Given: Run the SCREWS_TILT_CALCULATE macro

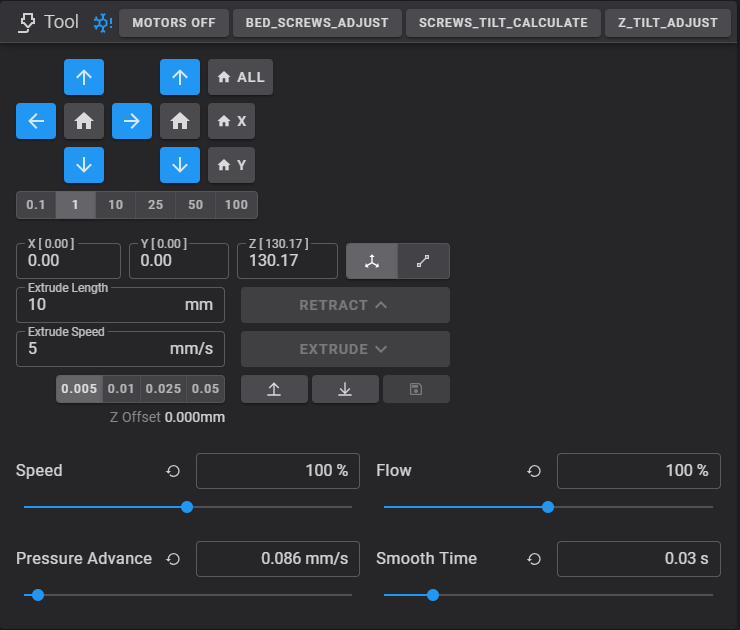Looking at the screenshot, I should pyautogui.click(x=504, y=23).
